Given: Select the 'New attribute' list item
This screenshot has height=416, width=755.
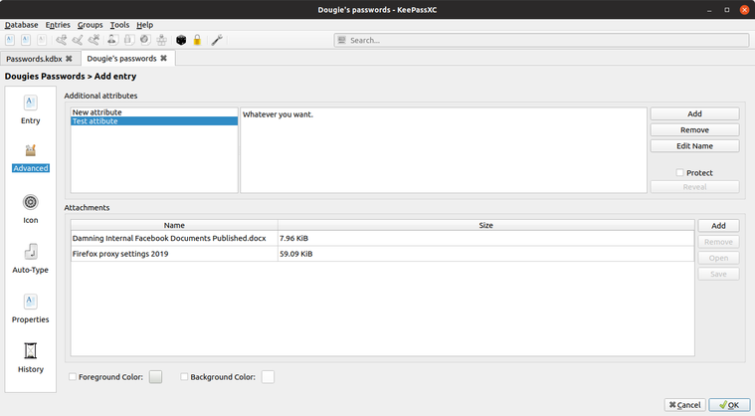Looking at the screenshot, I should [x=154, y=112].
